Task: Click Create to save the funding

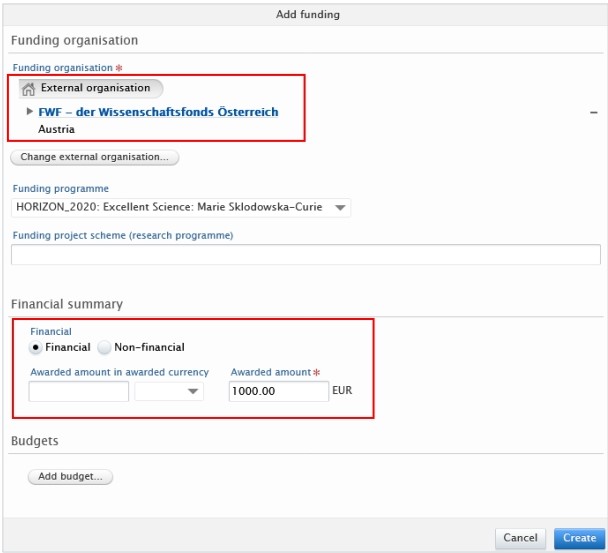Action: click(x=579, y=538)
